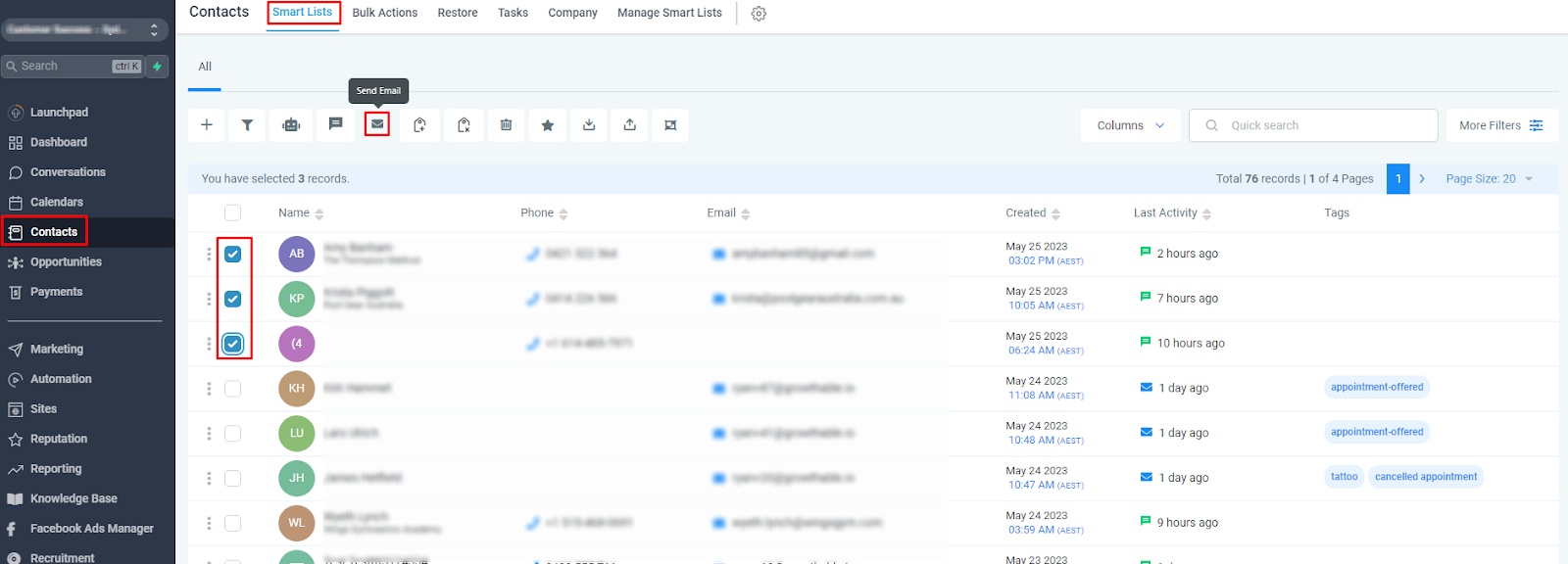Screen dimensions: 1568x564
Task: Toggle the select-all header checkbox
Action: [232, 212]
